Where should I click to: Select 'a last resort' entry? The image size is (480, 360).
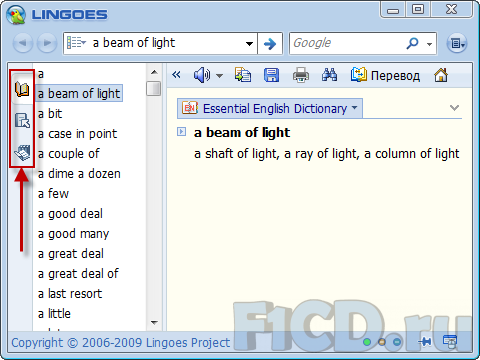(x=70, y=294)
